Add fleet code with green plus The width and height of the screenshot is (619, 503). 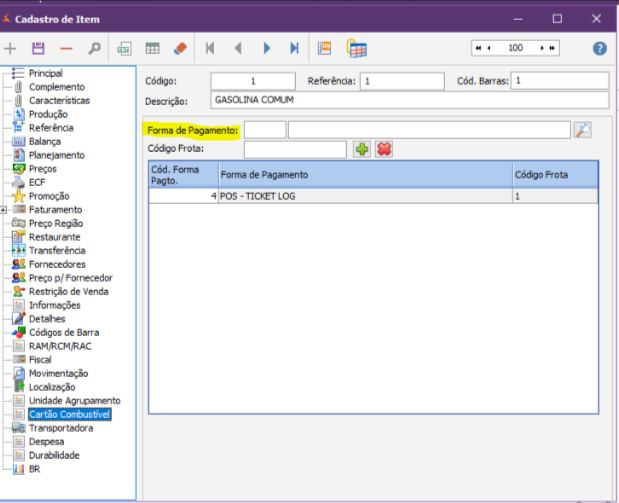362,149
